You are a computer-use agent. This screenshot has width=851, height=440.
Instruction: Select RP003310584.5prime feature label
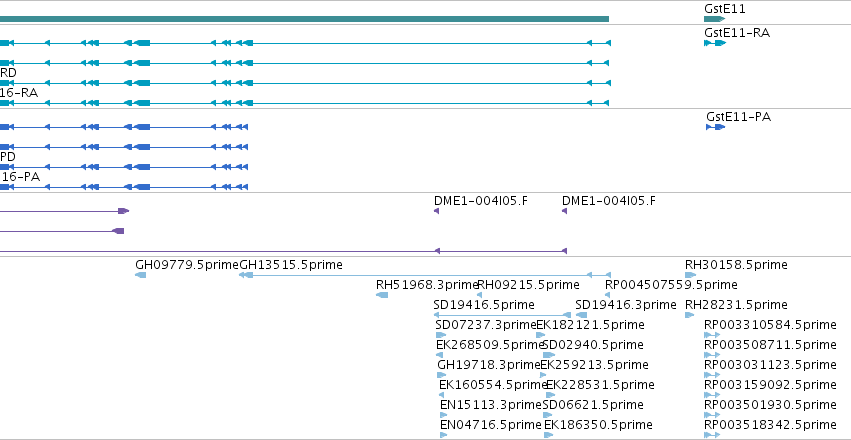(x=770, y=325)
